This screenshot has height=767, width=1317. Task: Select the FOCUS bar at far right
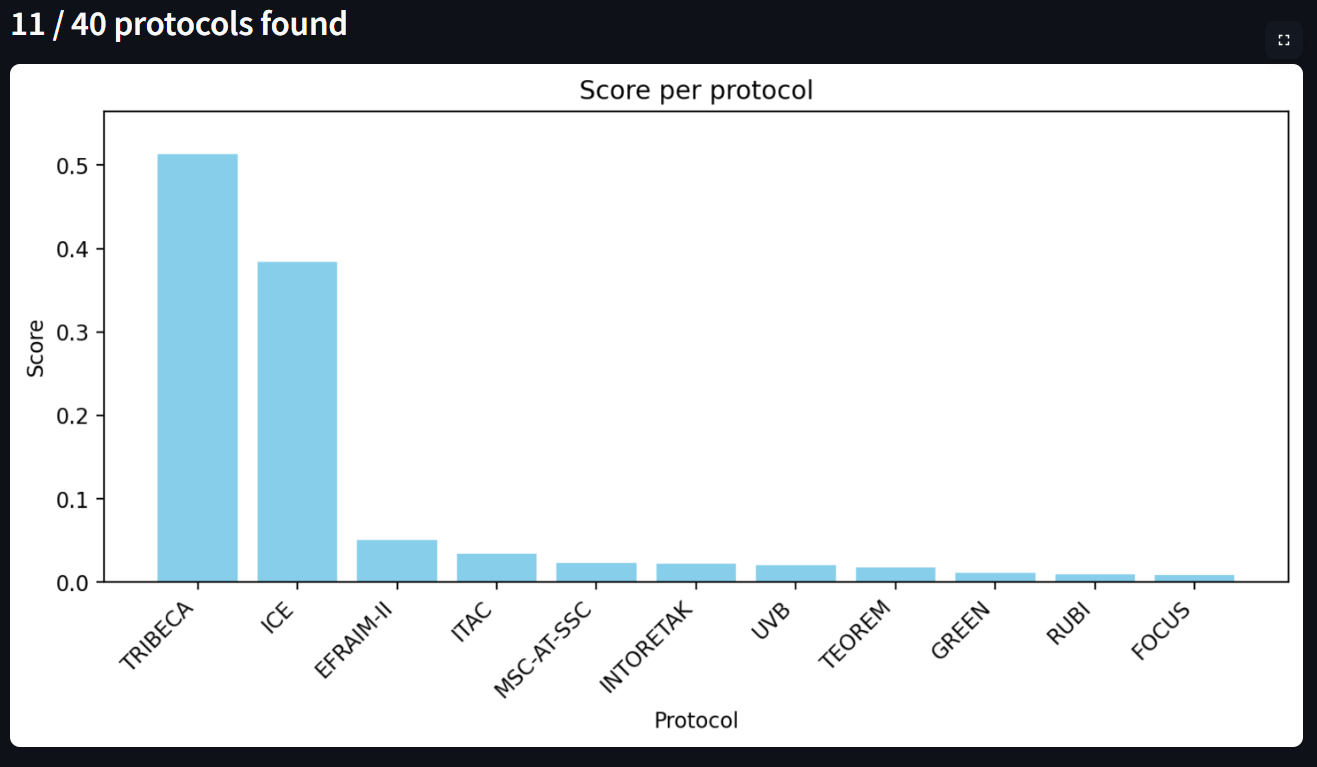pos(1193,575)
